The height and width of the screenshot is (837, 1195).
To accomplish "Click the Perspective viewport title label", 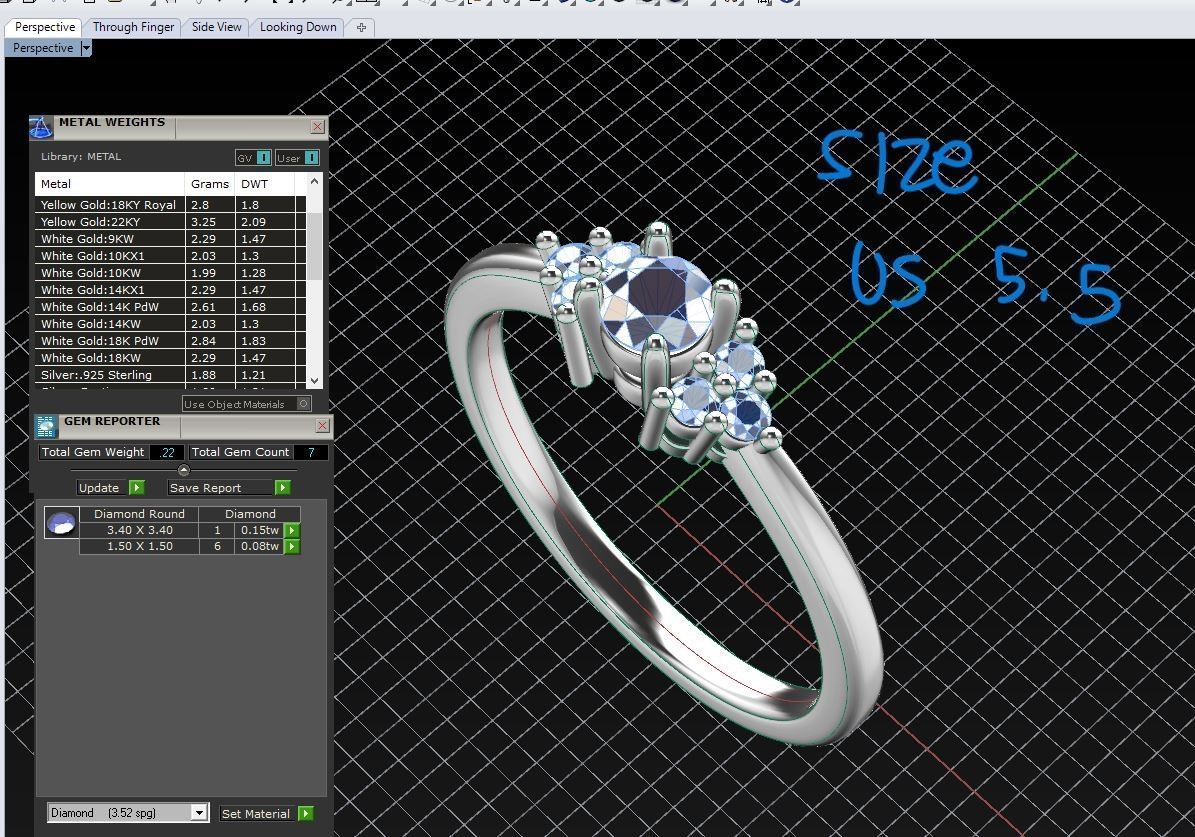I will (x=43, y=48).
